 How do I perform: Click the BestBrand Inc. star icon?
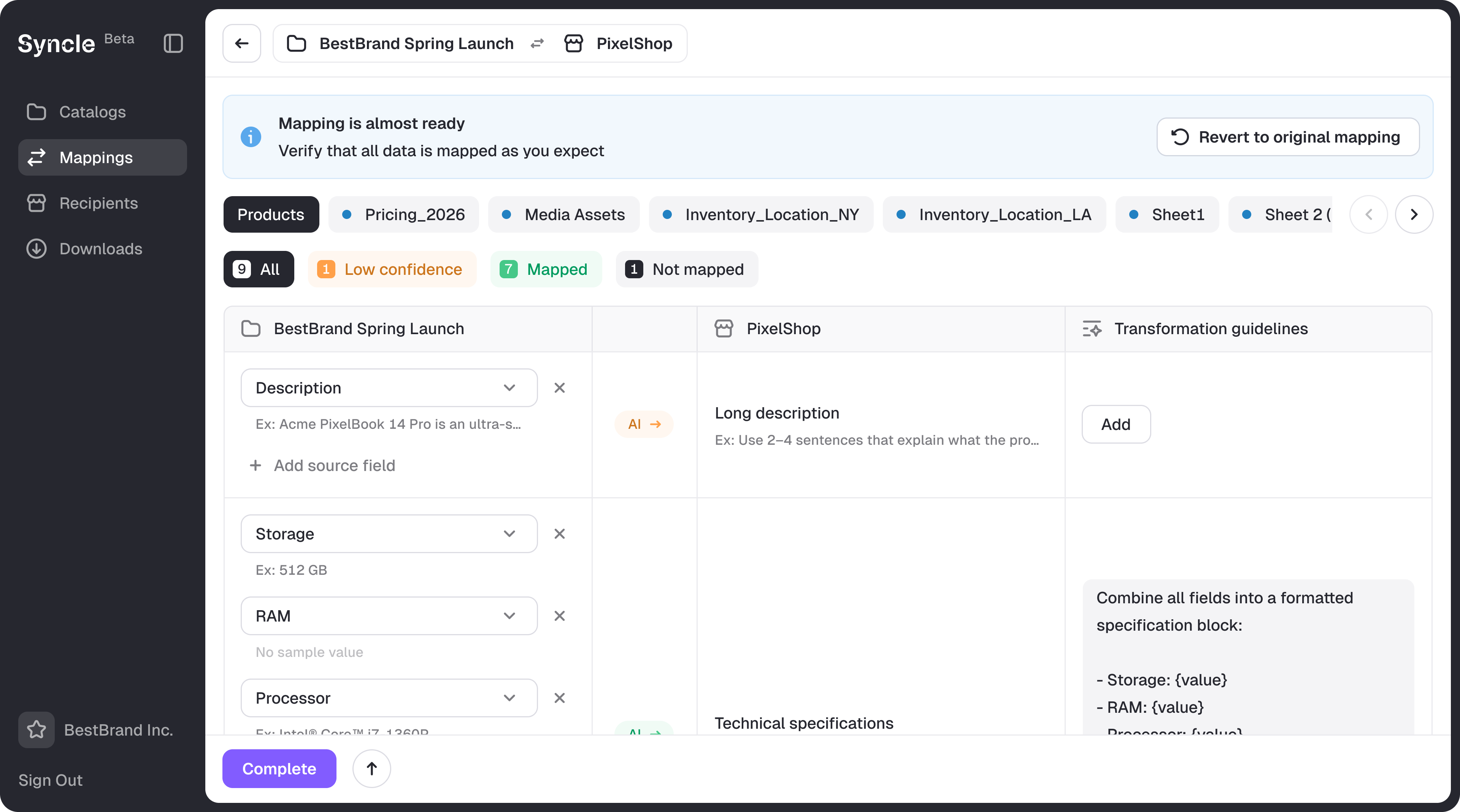click(36, 729)
